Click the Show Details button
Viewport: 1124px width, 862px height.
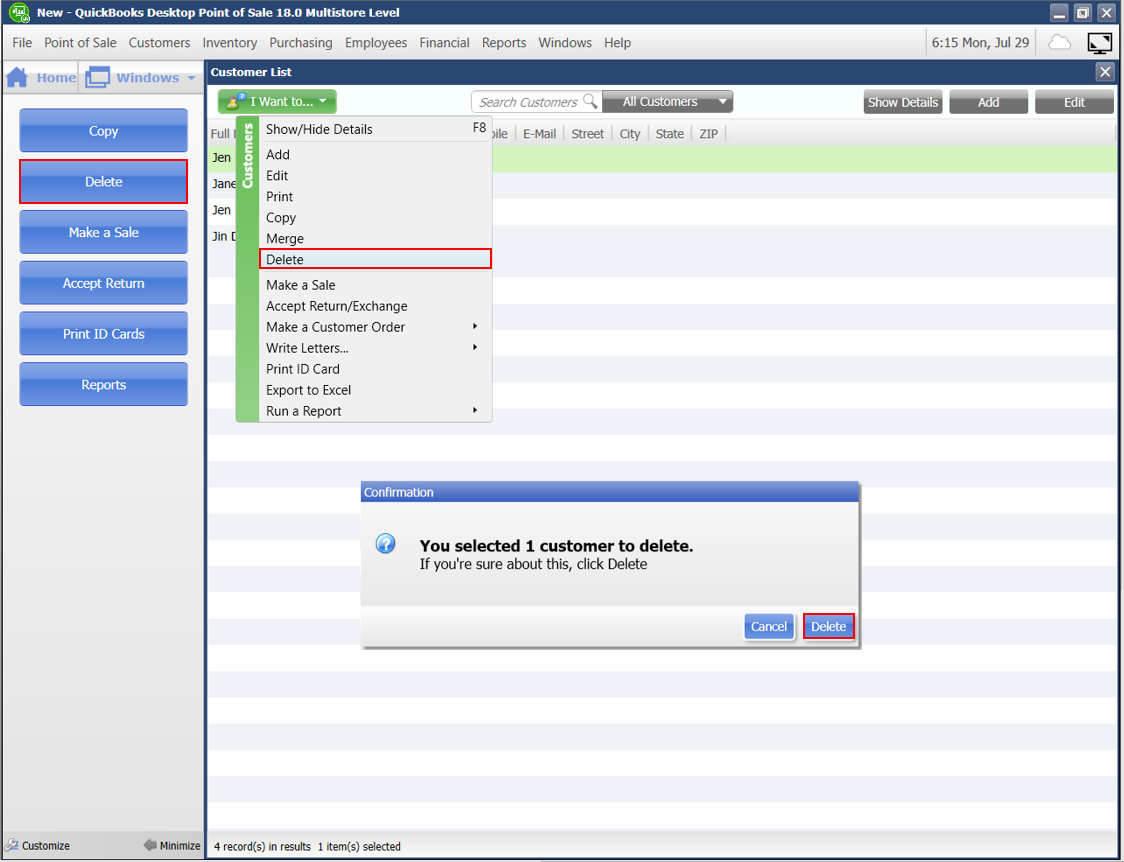click(902, 102)
